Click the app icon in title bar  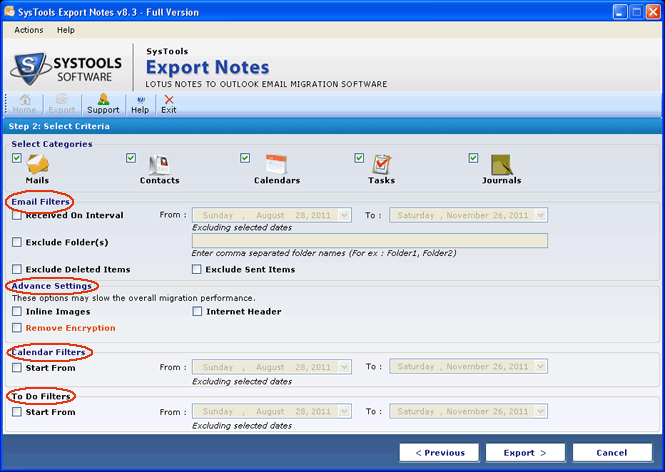point(9,11)
